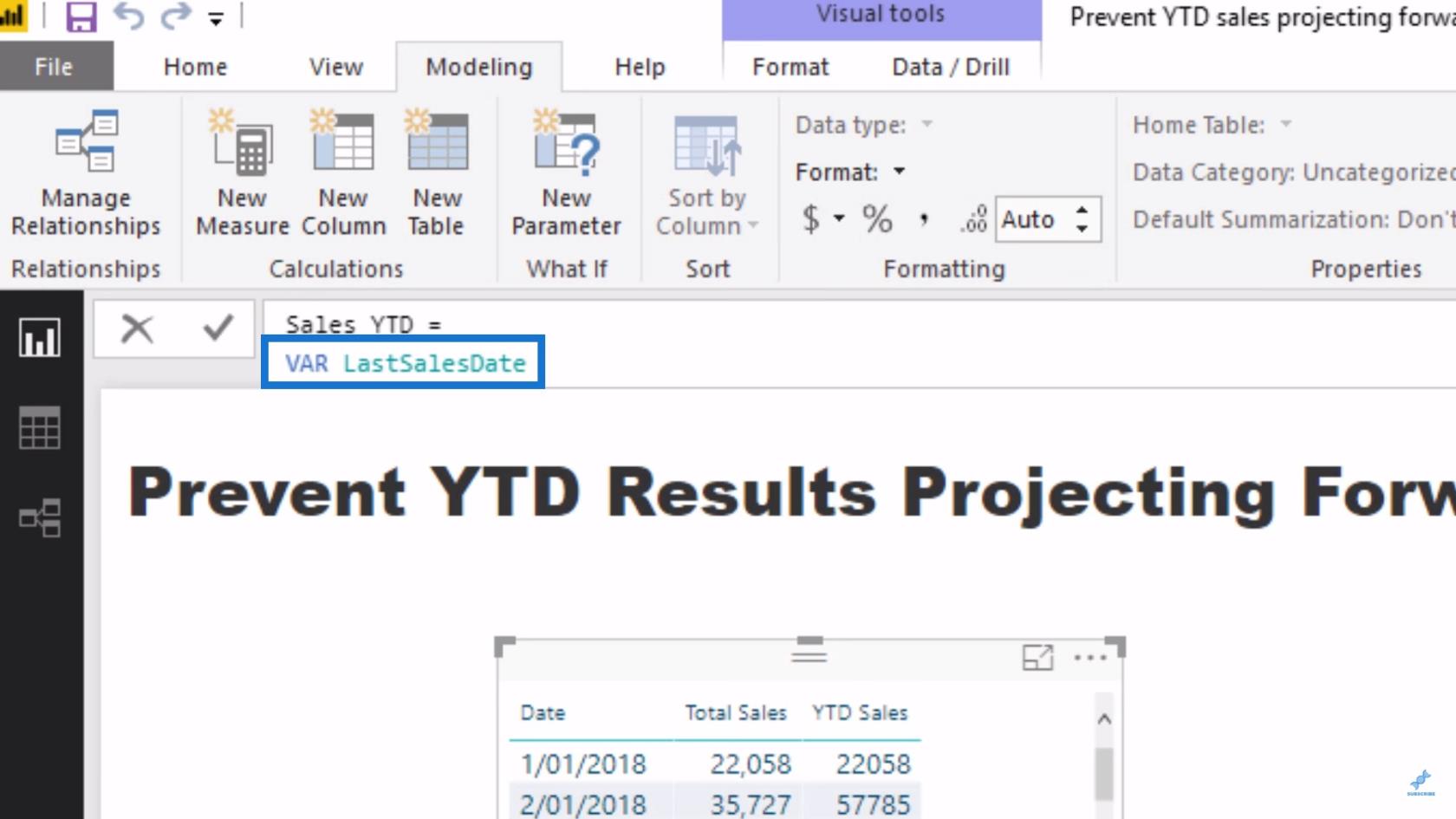
Task: Open the File menu
Action: (55, 67)
